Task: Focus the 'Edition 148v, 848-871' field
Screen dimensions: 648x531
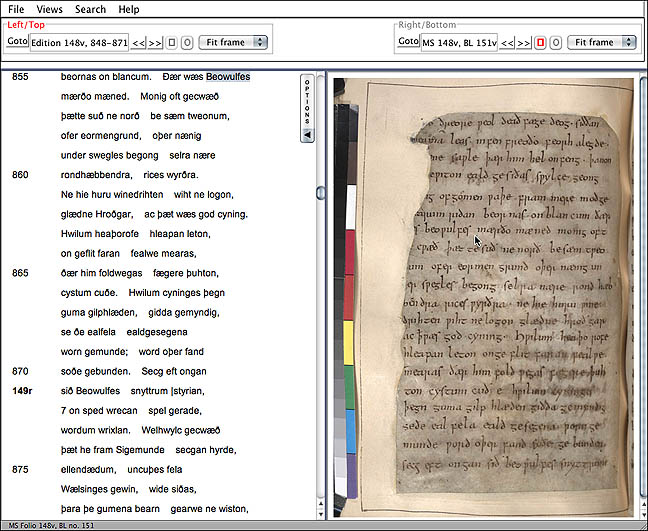Action: 79,43
